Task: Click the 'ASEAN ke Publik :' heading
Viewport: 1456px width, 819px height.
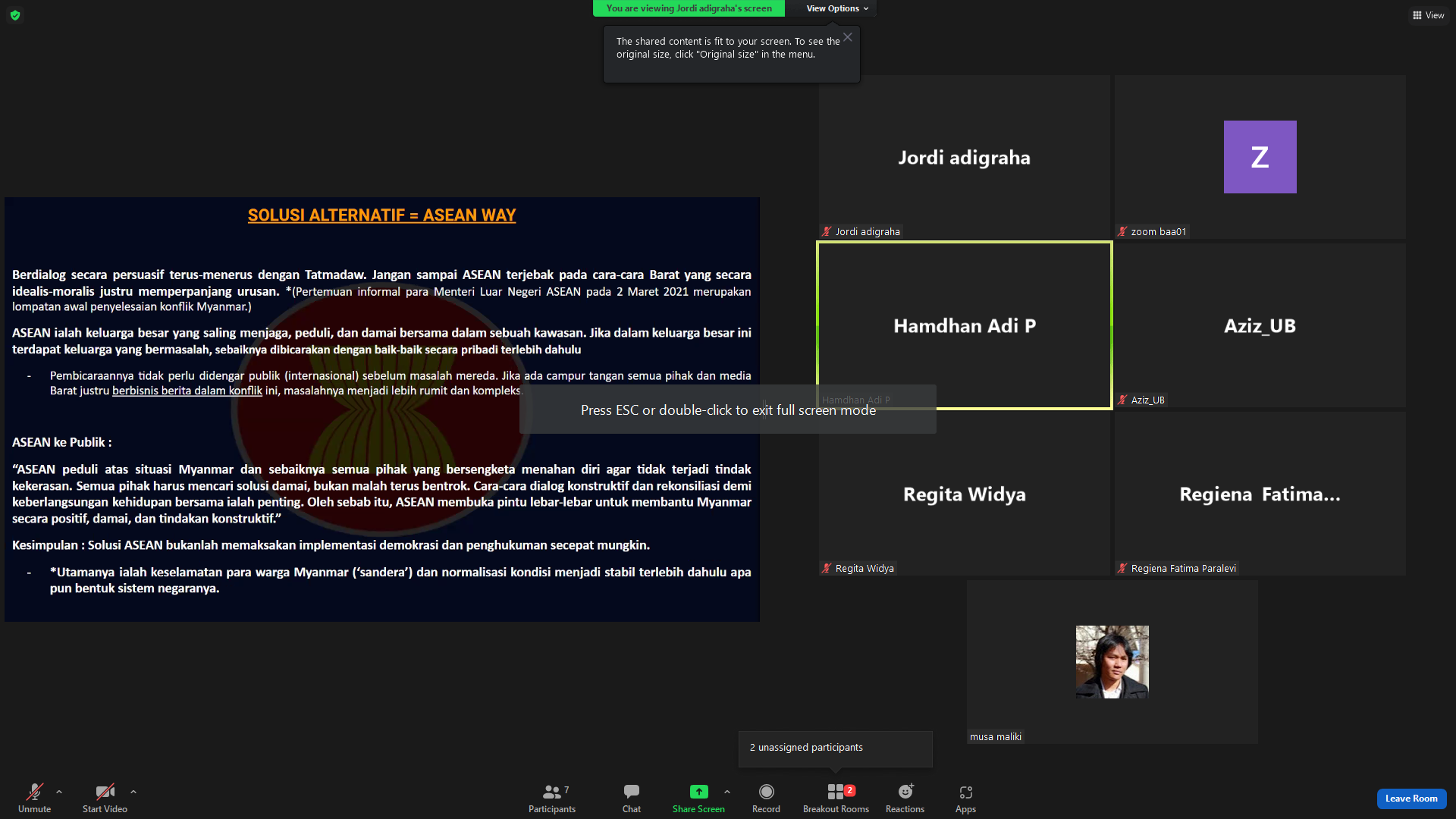Action: (62, 442)
